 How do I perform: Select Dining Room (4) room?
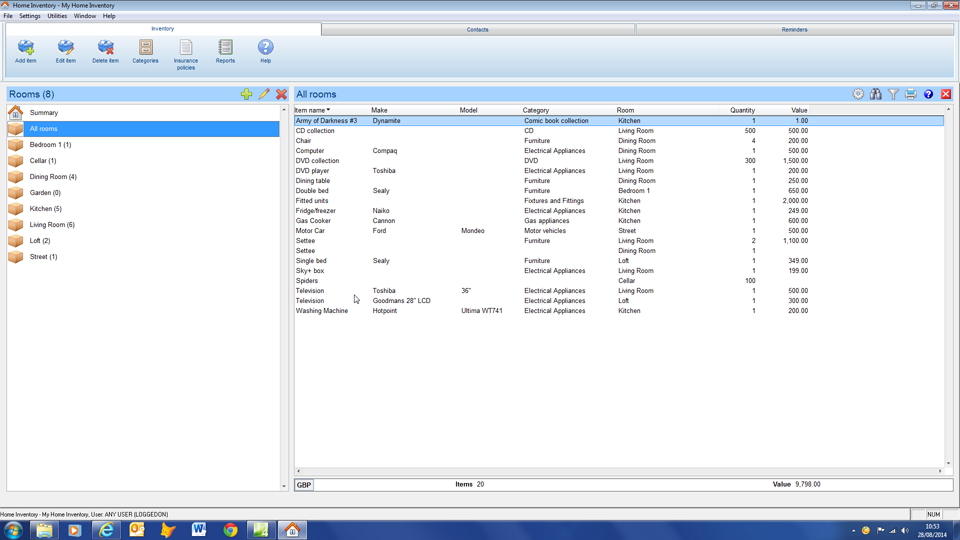(x=143, y=176)
